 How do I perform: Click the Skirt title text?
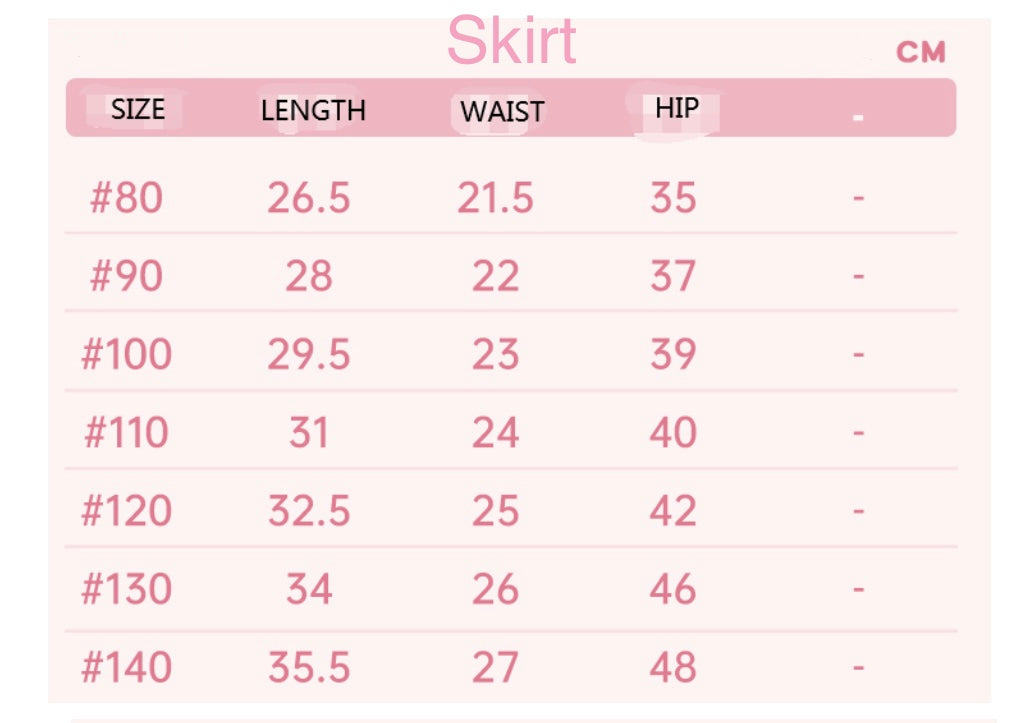pos(511,42)
